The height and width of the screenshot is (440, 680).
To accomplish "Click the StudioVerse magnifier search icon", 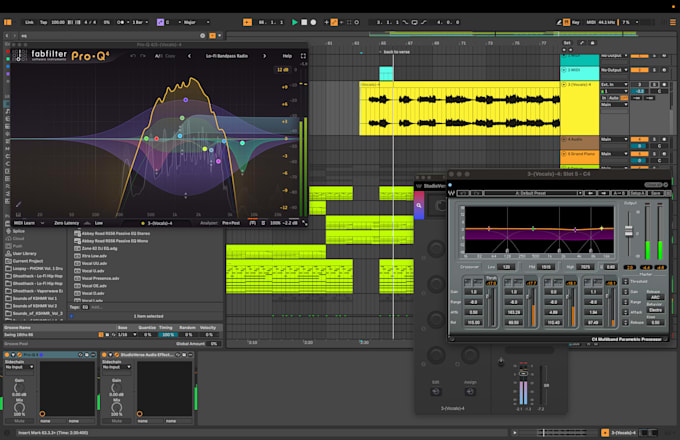I will [419, 205].
